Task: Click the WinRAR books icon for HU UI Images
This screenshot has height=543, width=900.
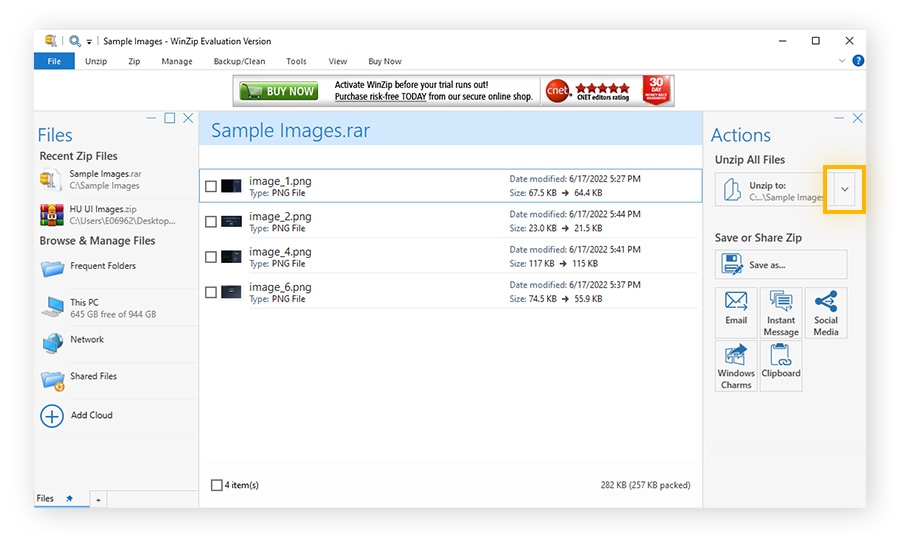Action: pos(52,215)
